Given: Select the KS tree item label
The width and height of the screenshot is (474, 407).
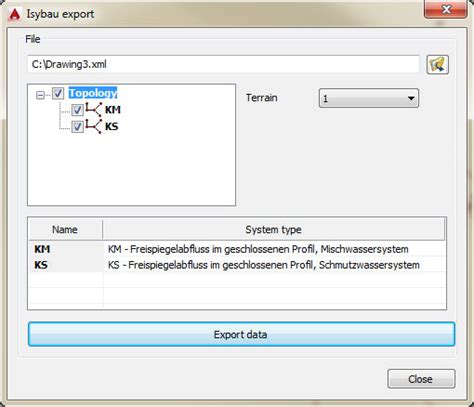Looking at the screenshot, I should pos(112,127).
